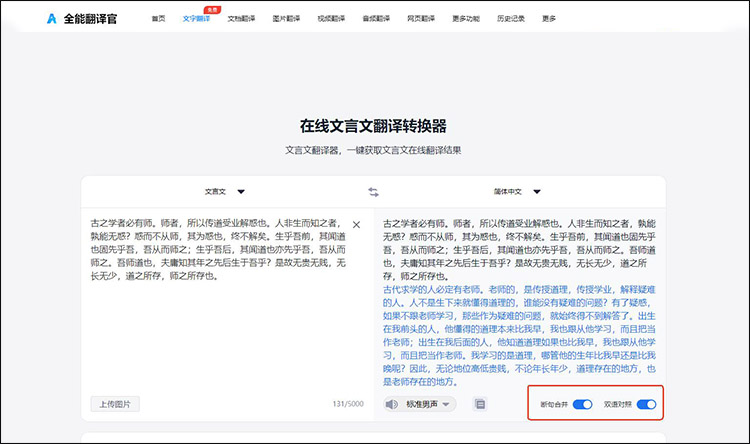Open the 更多功能 nav item
This screenshot has height=444, width=750.
point(466,19)
